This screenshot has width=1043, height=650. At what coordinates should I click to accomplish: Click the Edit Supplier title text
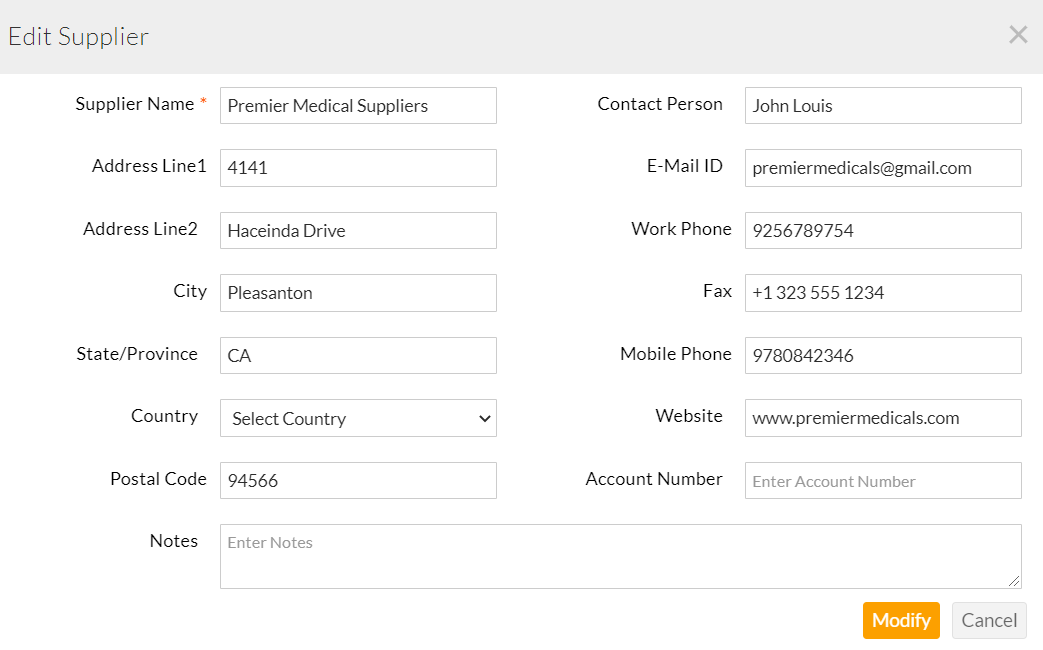[x=78, y=36]
